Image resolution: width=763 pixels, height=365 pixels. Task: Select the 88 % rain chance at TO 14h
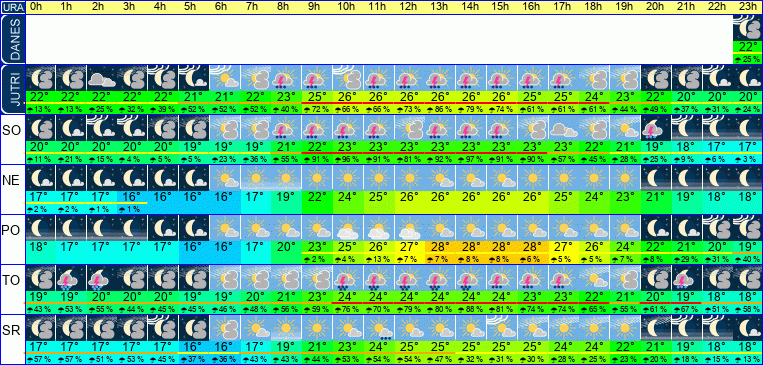[471, 309]
